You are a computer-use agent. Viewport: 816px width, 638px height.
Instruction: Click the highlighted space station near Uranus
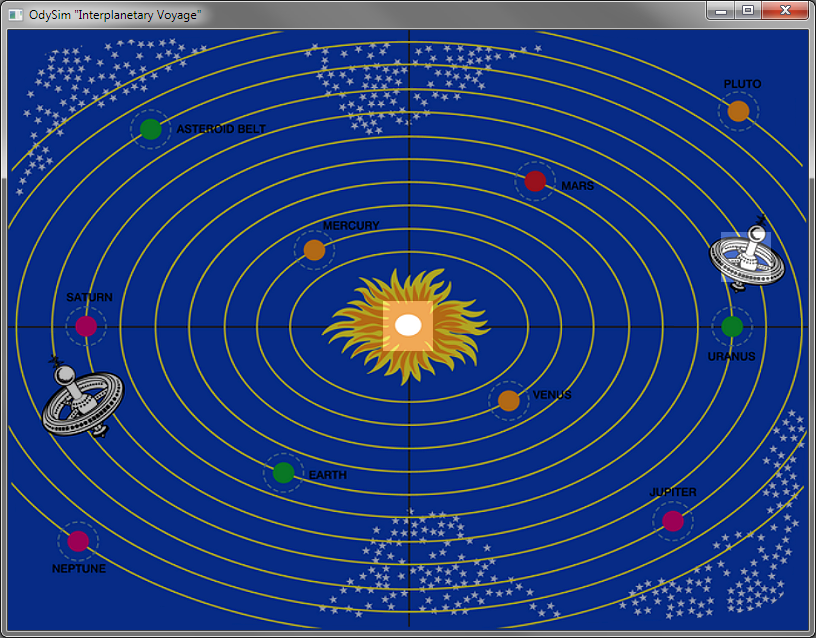[747, 255]
